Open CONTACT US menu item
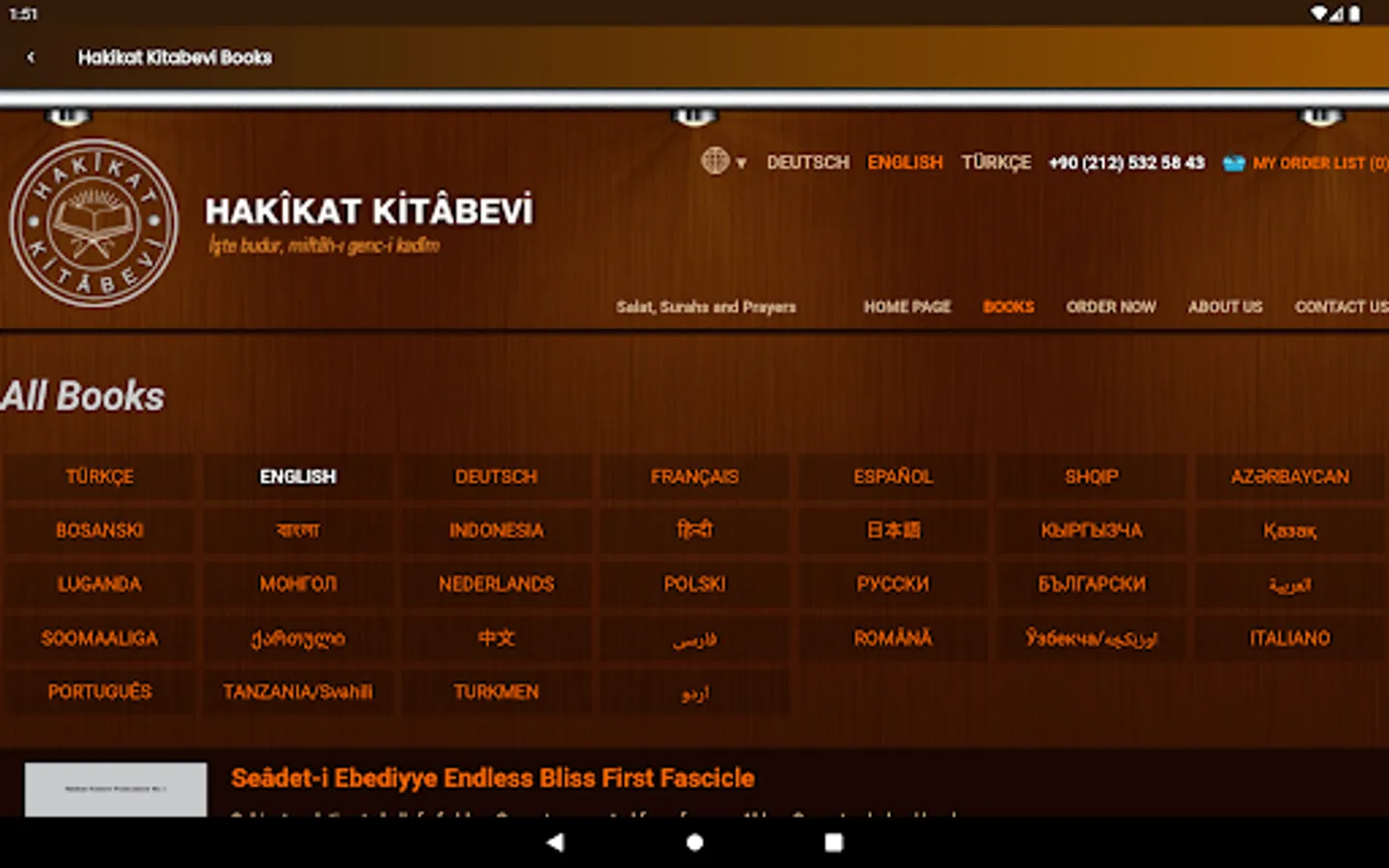Image resolution: width=1389 pixels, height=868 pixels. (x=1342, y=307)
